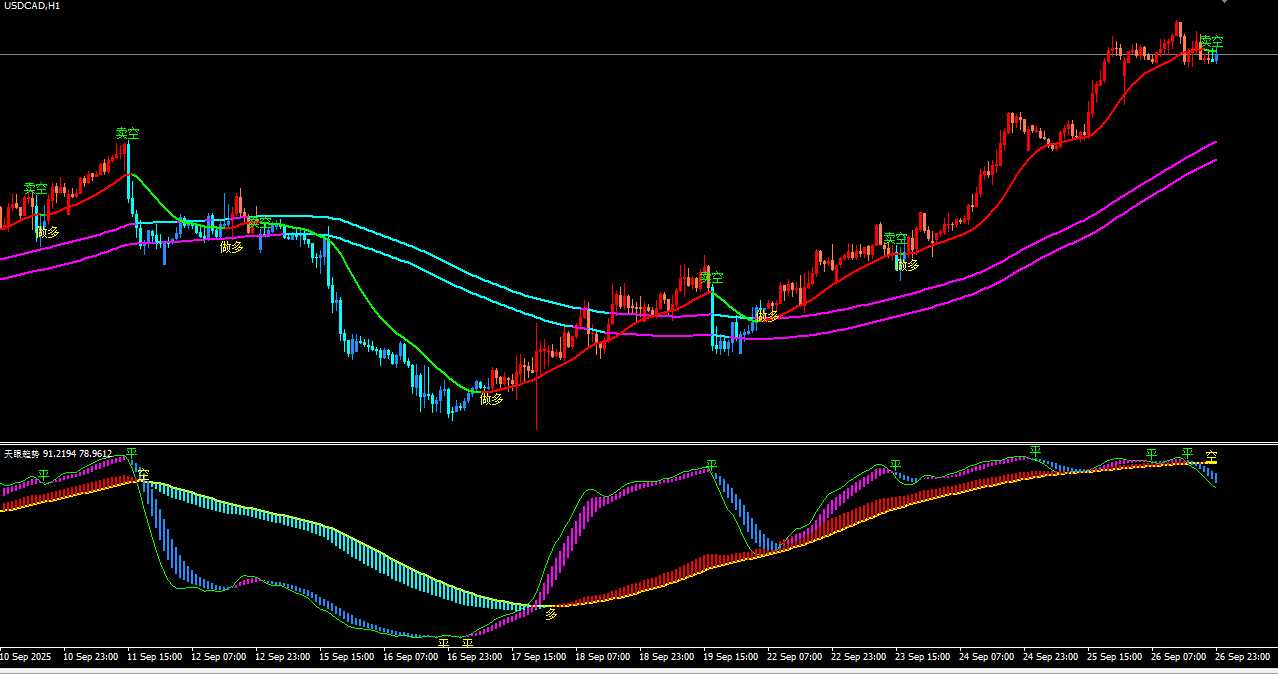Viewport: 1278px width, 674px height.
Task: Click the yellow 做多 label near 12 Sep 07:00
Action: pyautogui.click(x=231, y=247)
